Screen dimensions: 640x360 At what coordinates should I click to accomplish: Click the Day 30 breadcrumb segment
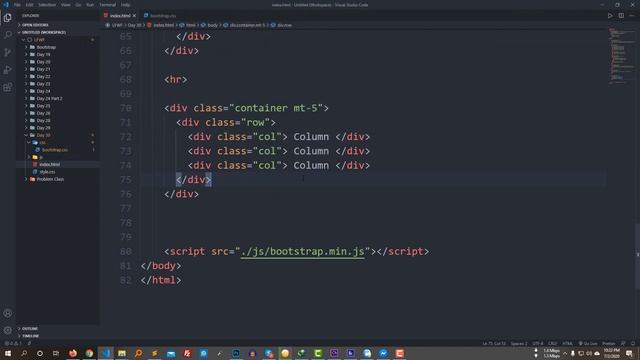(135, 25)
